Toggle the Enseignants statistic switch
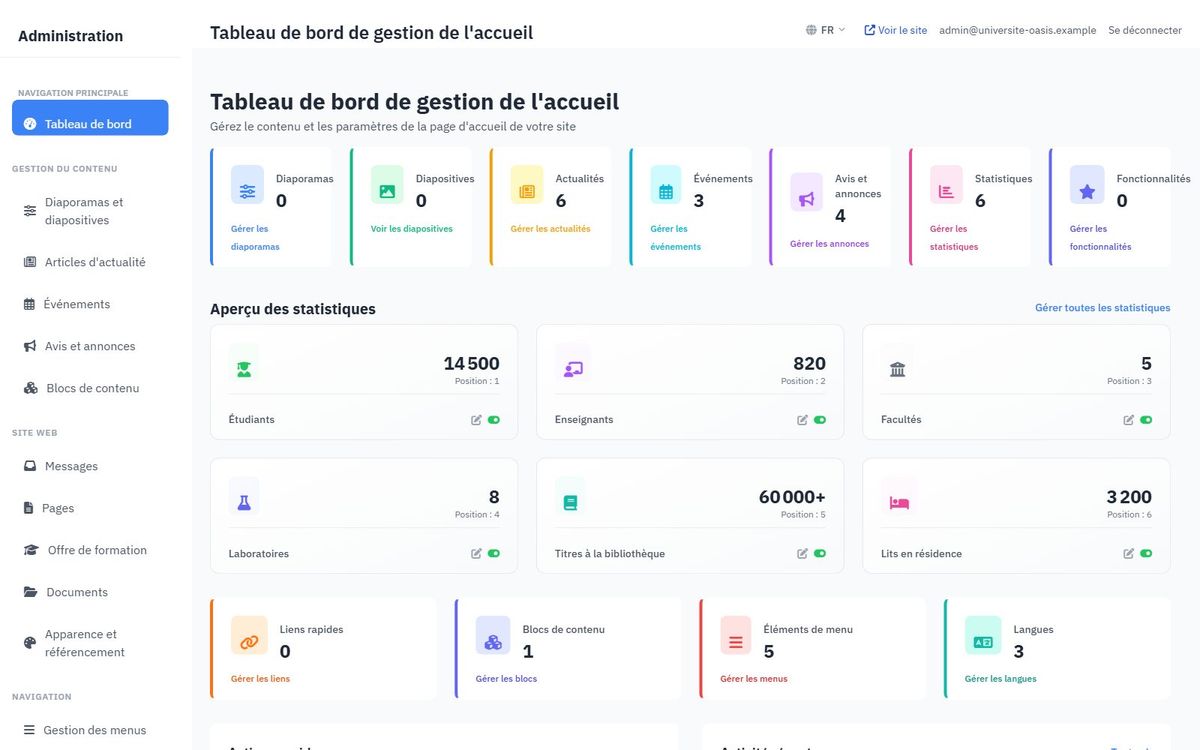1200x750 pixels. tap(820, 420)
